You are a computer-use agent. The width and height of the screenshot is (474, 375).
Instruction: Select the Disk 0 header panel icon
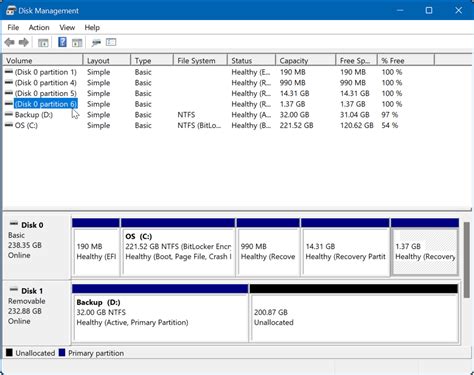point(14,224)
